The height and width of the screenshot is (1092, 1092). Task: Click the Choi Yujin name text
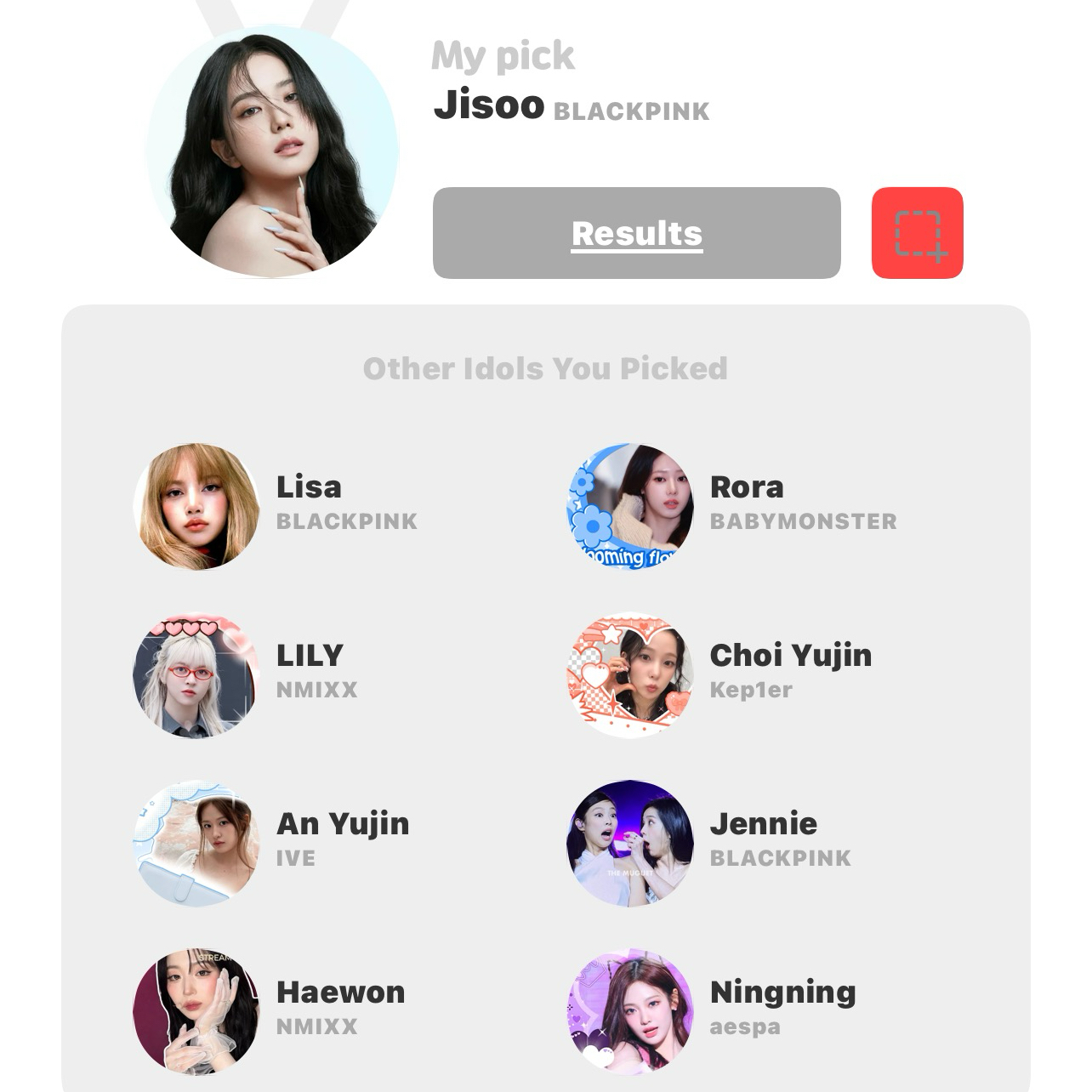791,656
